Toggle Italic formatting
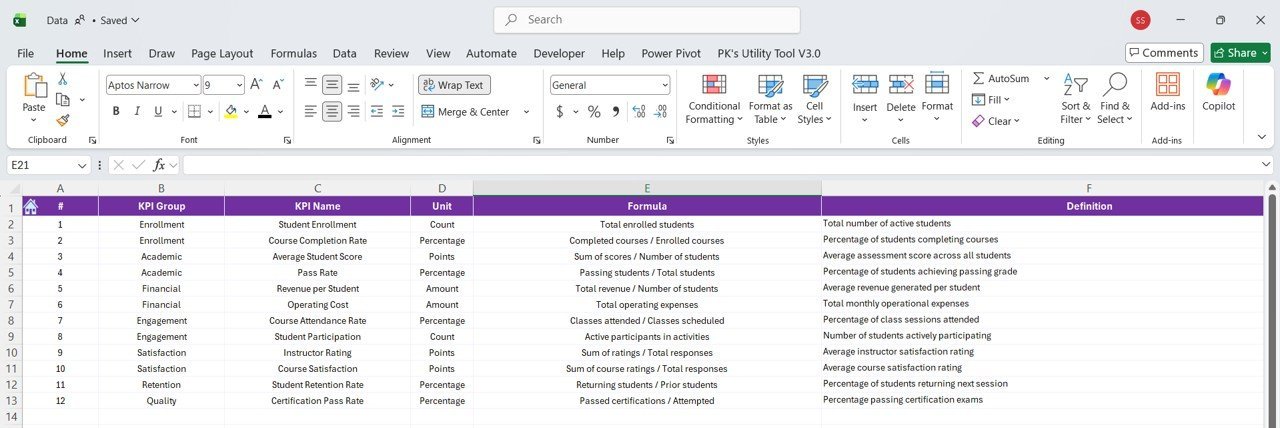 click(x=137, y=111)
